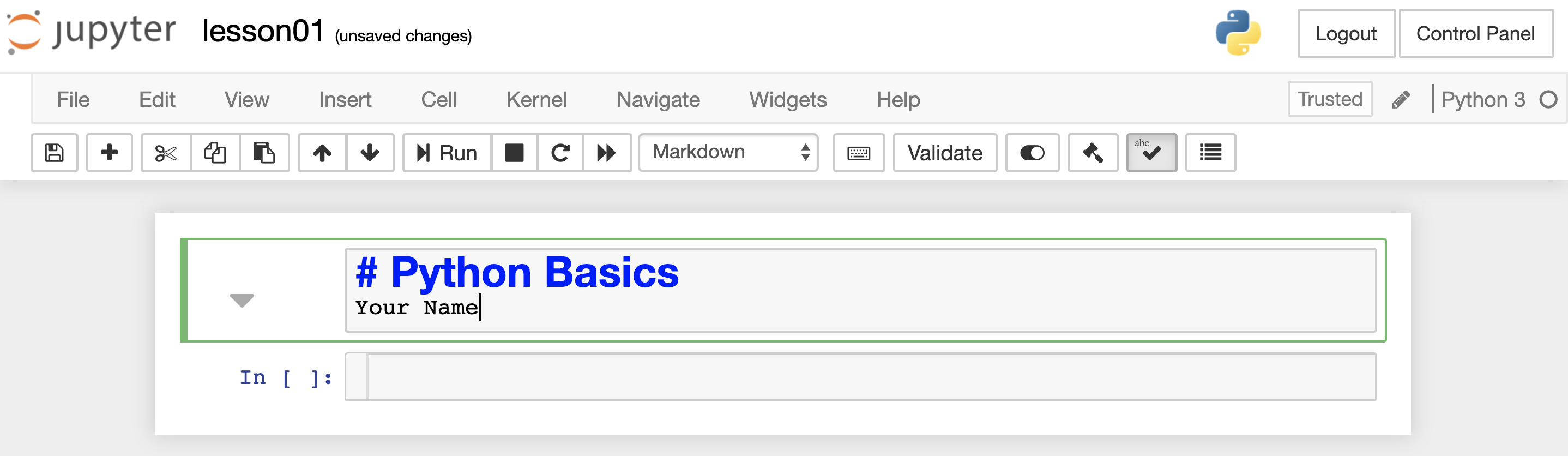Open the Markdown cell type dropdown
Image resolution: width=1568 pixels, height=456 pixels.
click(728, 152)
